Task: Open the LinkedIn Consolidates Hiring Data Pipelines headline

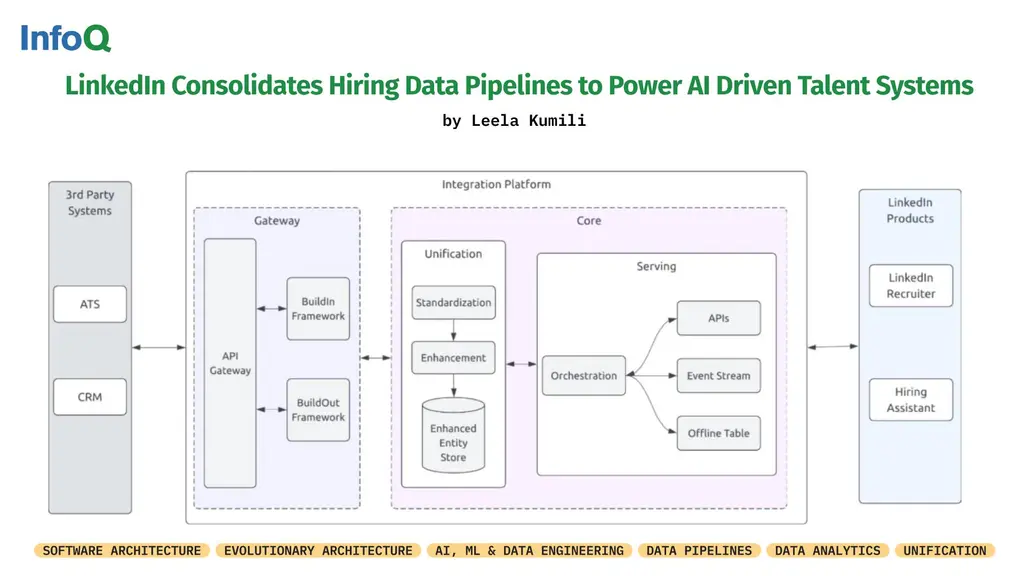Action: point(519,86)
